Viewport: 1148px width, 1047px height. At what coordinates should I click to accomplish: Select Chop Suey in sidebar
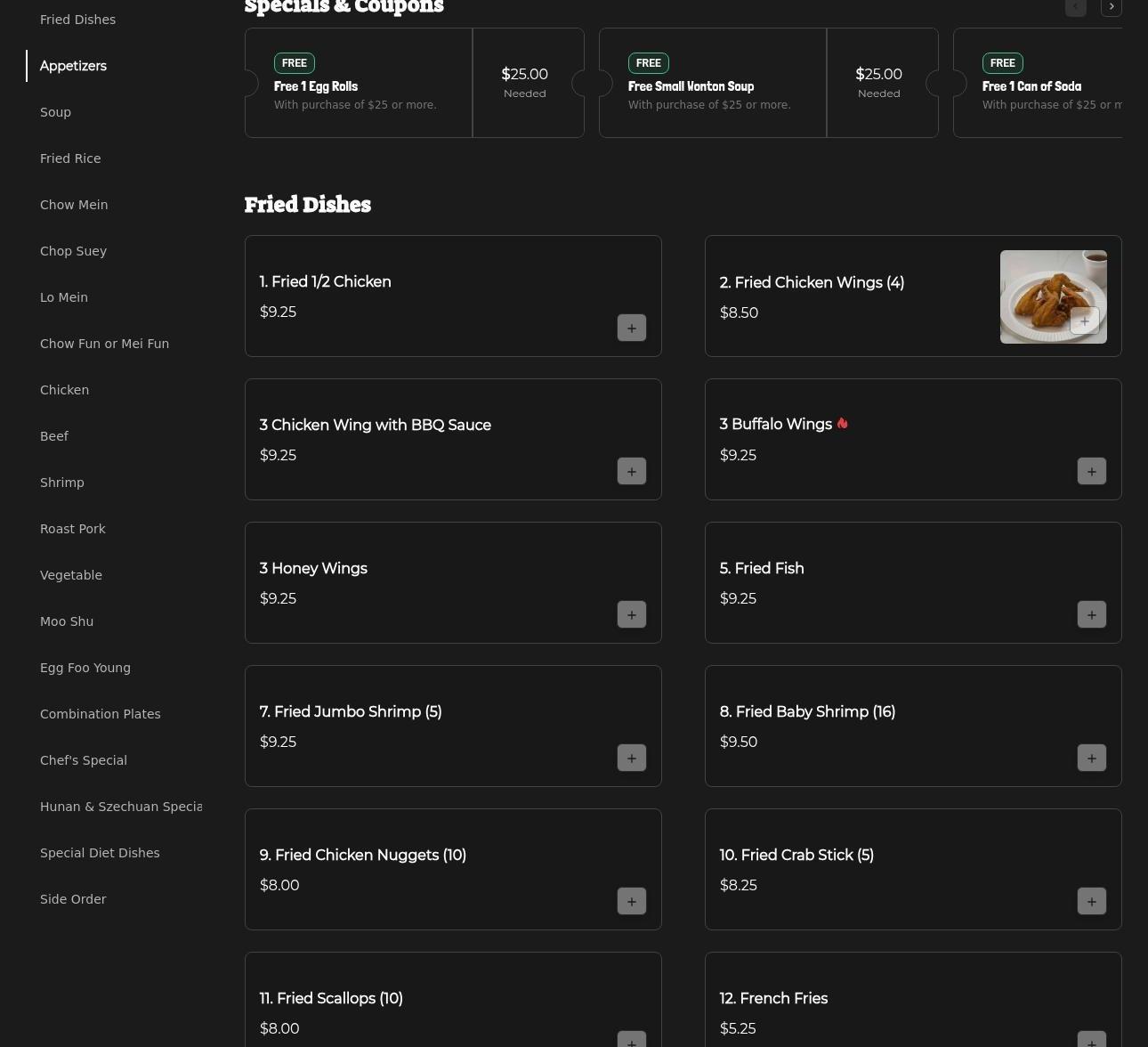tap(73, 251)
